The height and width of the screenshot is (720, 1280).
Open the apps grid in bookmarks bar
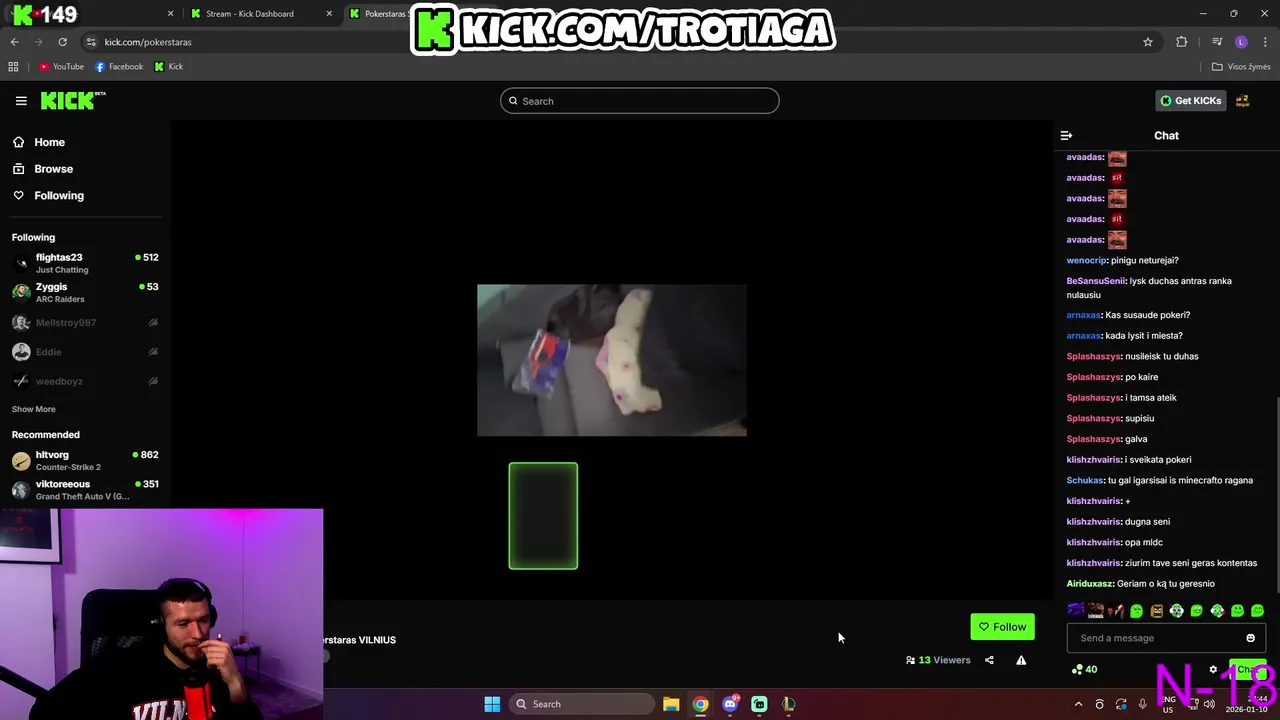13,67
